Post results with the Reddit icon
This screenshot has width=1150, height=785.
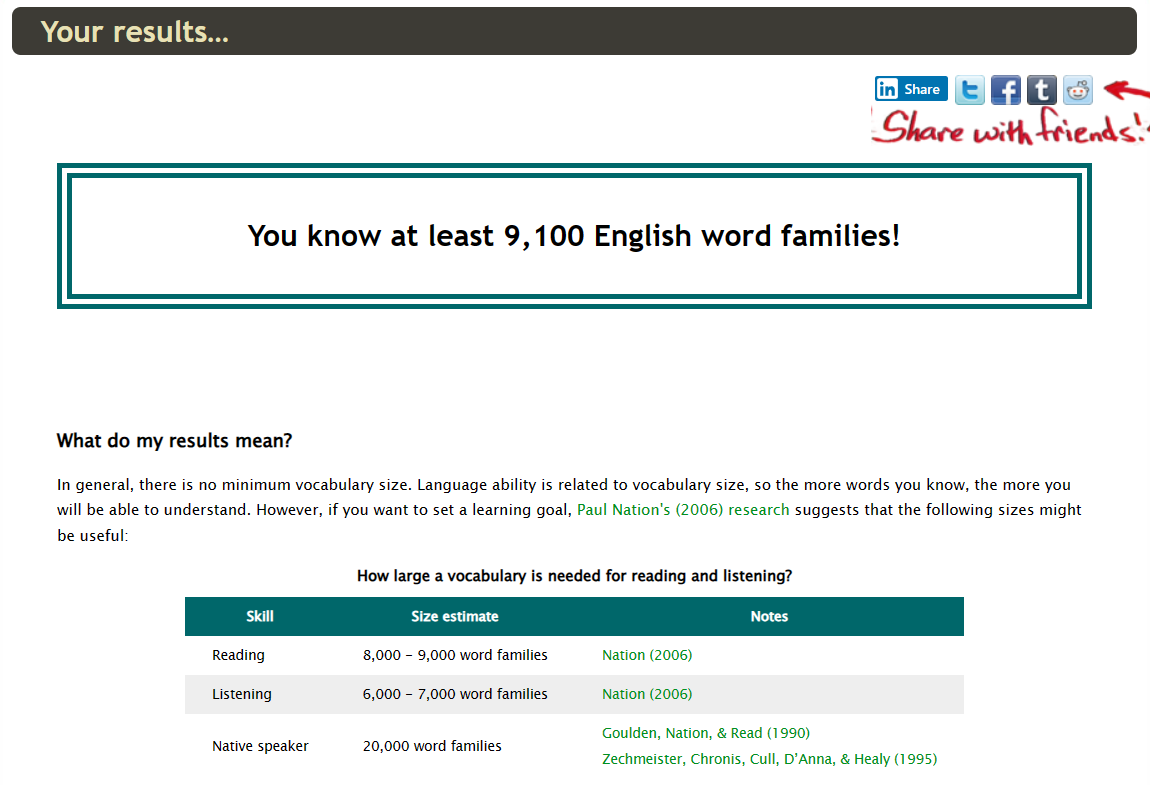[1078, 90]
